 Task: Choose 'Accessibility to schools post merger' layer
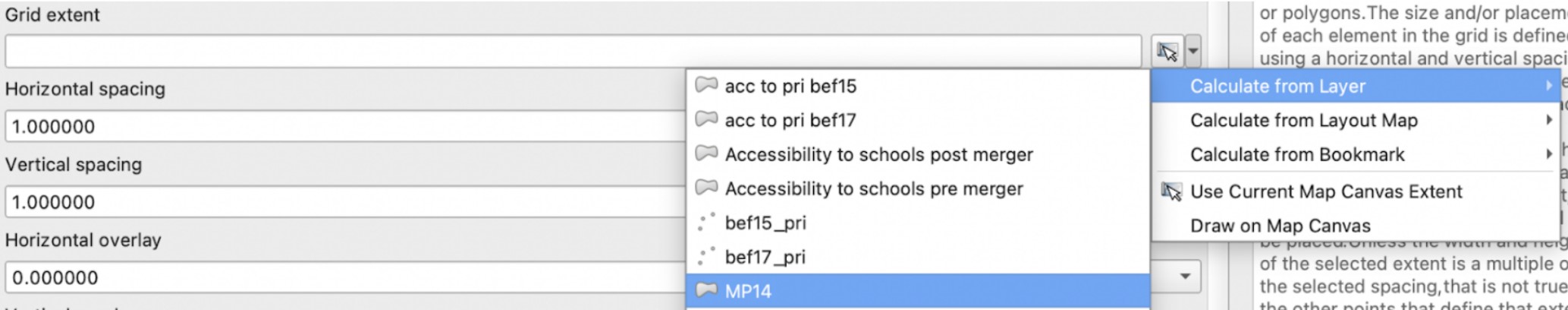pos(878,154)
